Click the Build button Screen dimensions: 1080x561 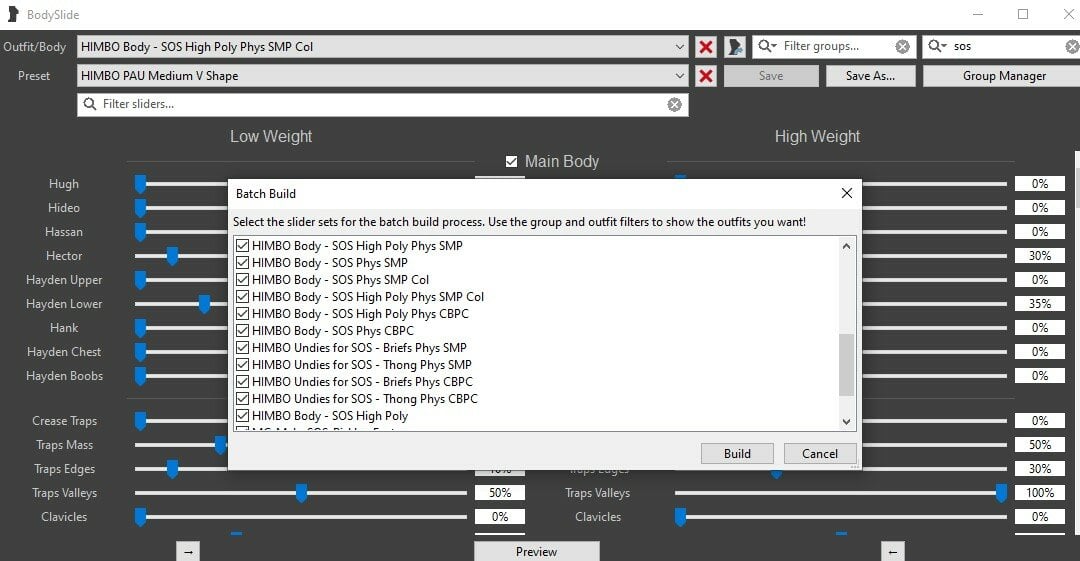737,453
